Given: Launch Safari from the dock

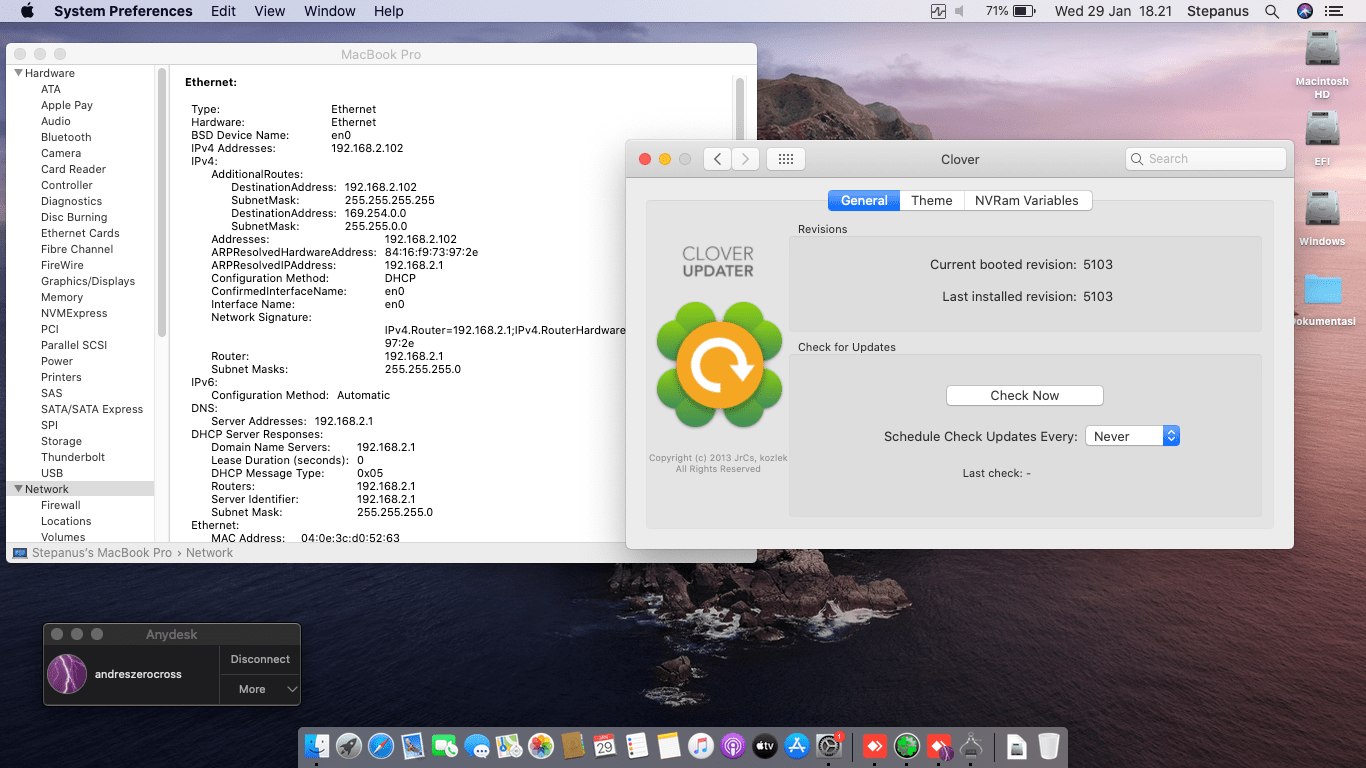Looking at the screenshot, I should click(380, 746).
